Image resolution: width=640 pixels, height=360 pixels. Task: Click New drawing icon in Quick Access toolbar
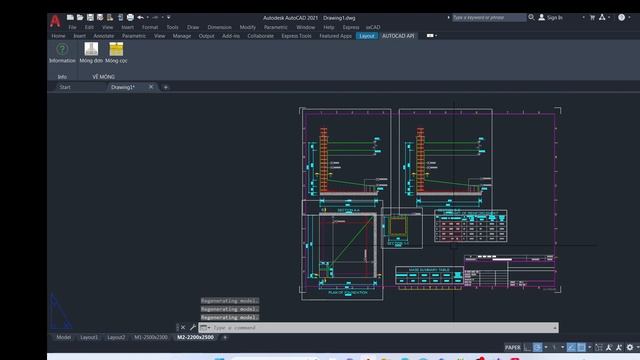70,17
